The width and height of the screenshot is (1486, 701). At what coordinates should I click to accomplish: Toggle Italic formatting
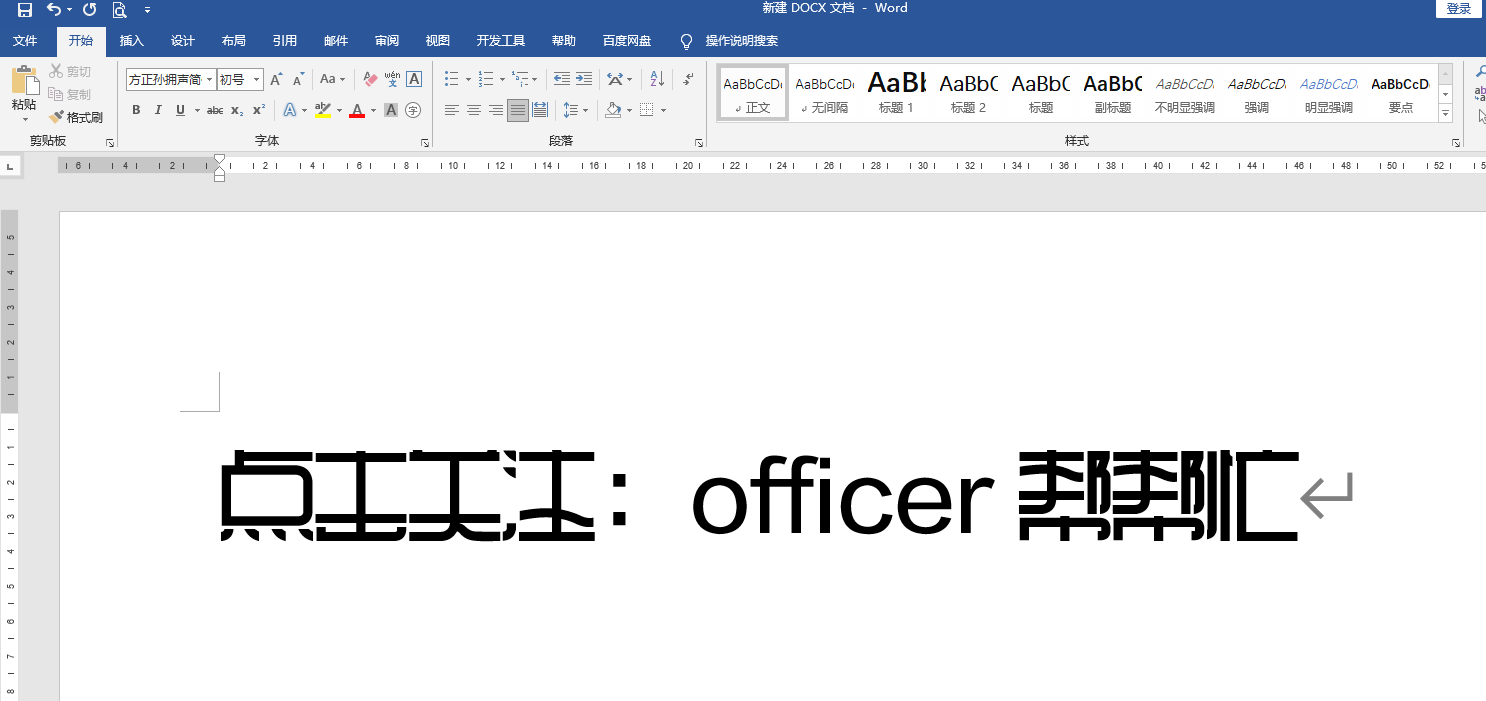(x=158, y=110)
